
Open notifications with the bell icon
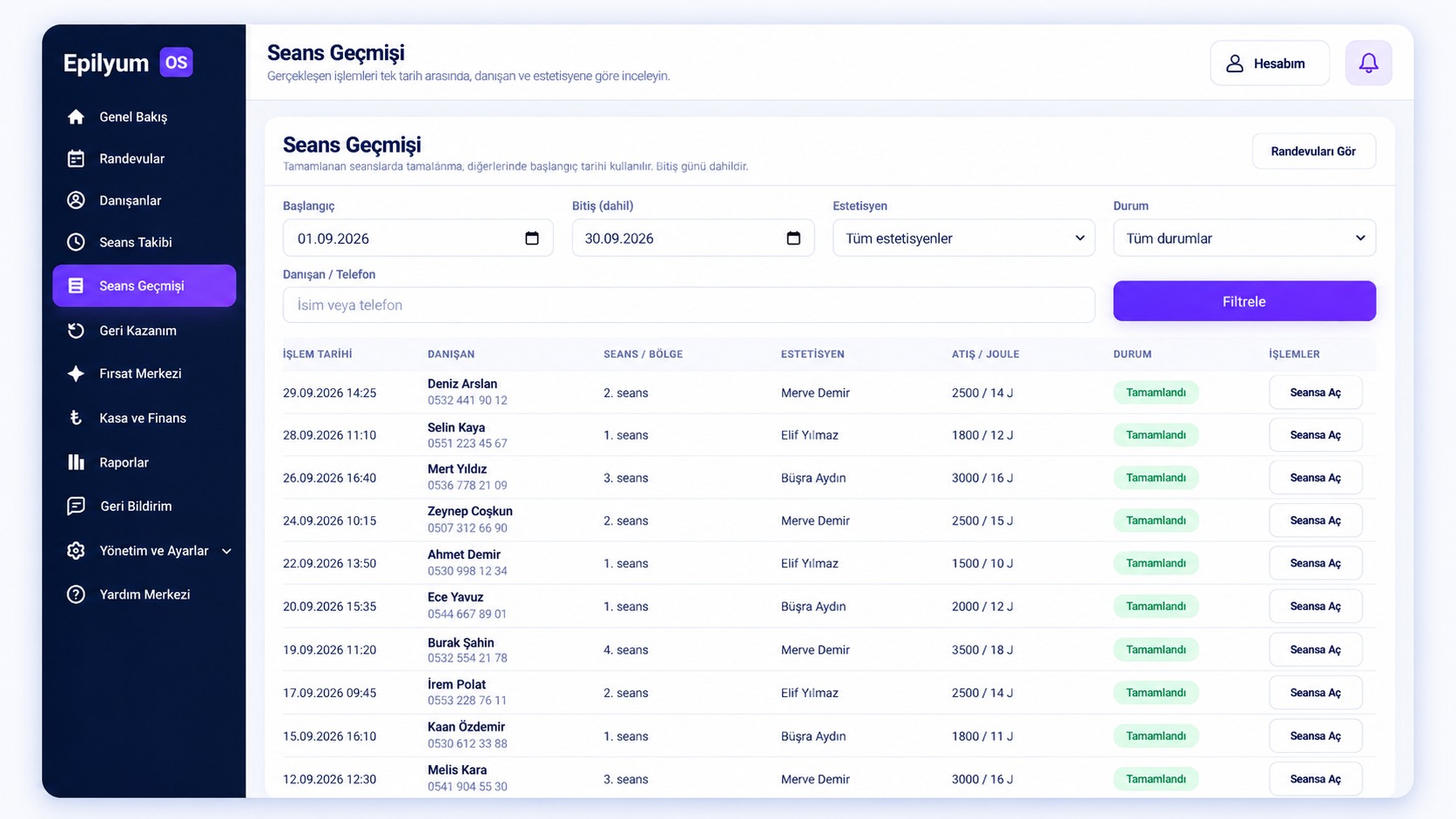pyautogui.click(x=1368, y=63)
